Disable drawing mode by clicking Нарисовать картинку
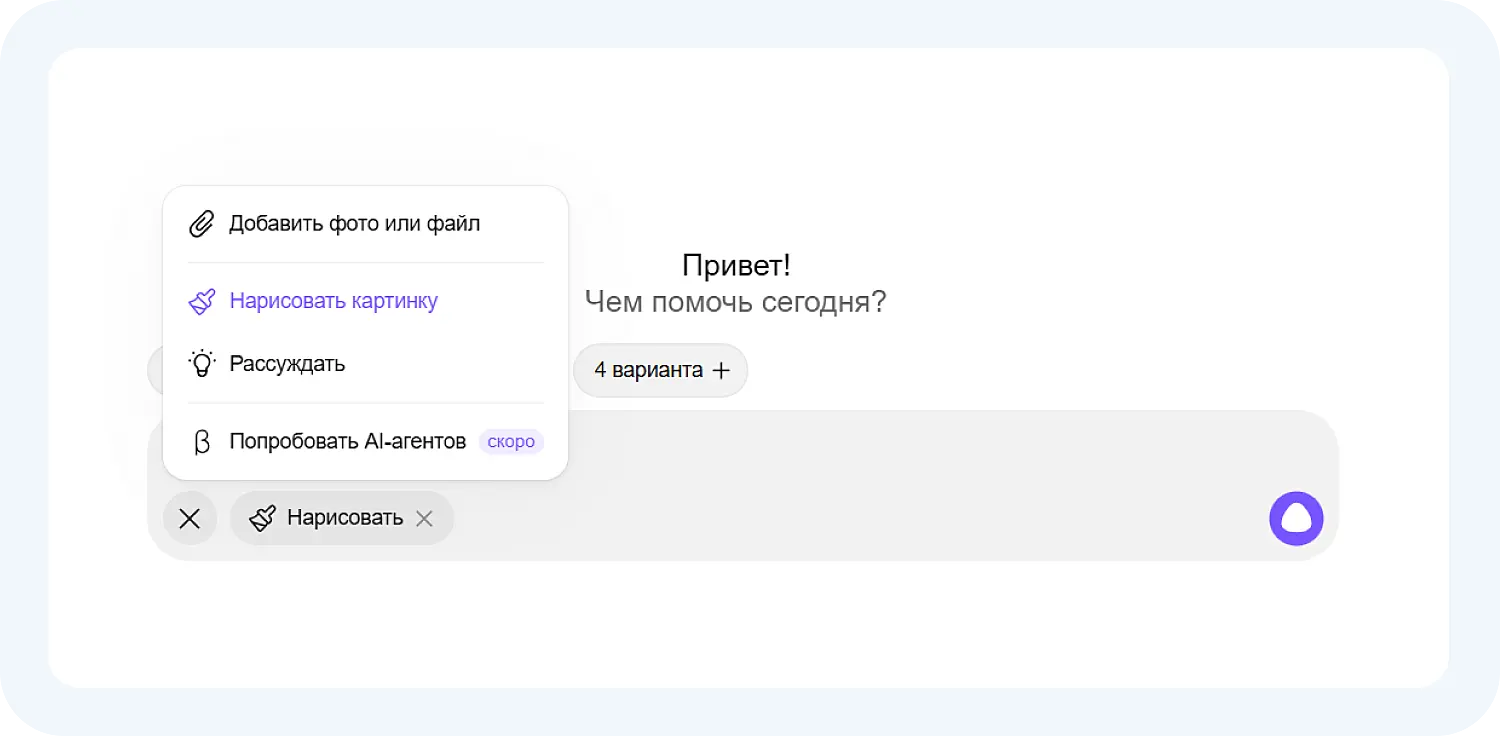The height and width of the screenshot is (736, 1500). pos(334,301)
